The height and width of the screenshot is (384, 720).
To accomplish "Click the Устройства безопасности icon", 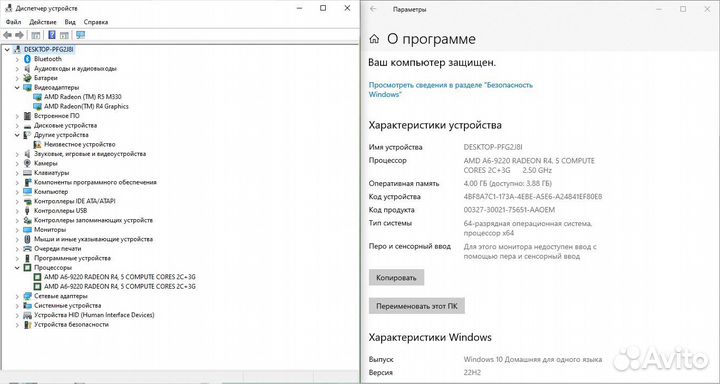I will [27, 324].
